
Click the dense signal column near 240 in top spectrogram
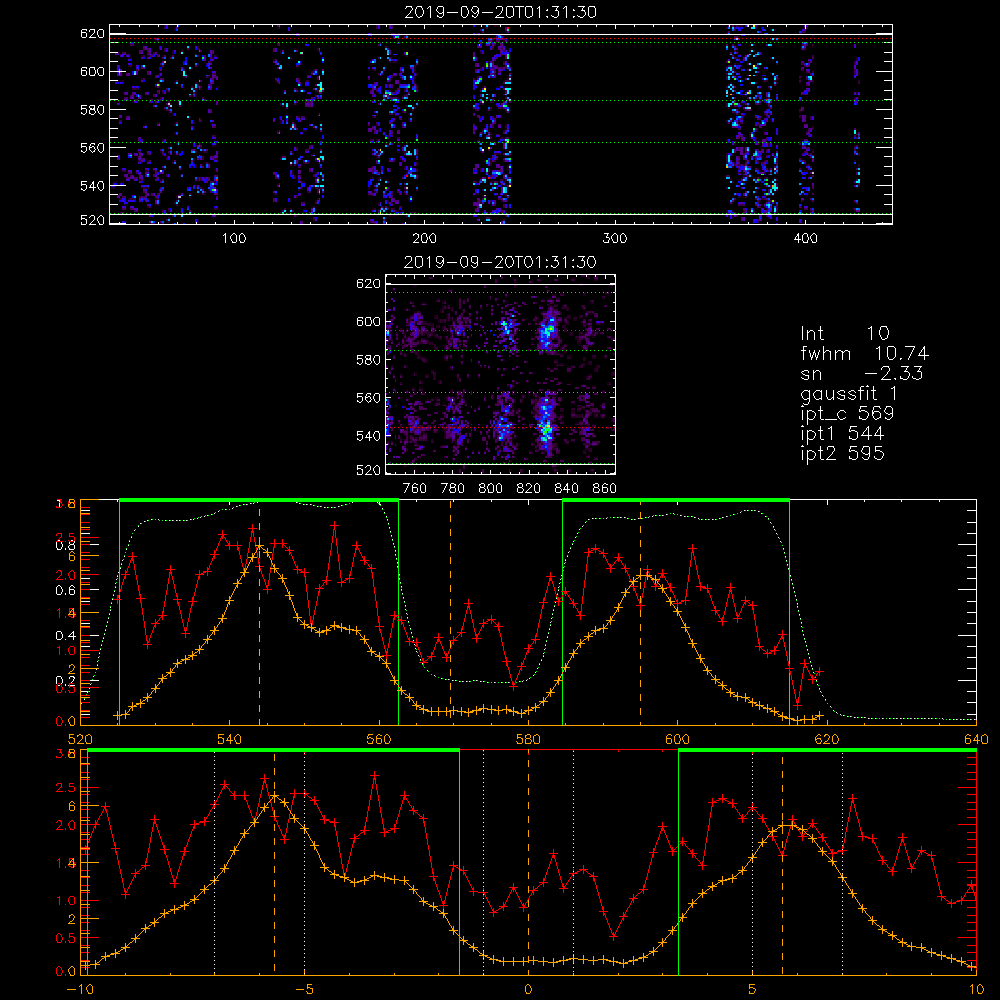[x=492, y=124]
